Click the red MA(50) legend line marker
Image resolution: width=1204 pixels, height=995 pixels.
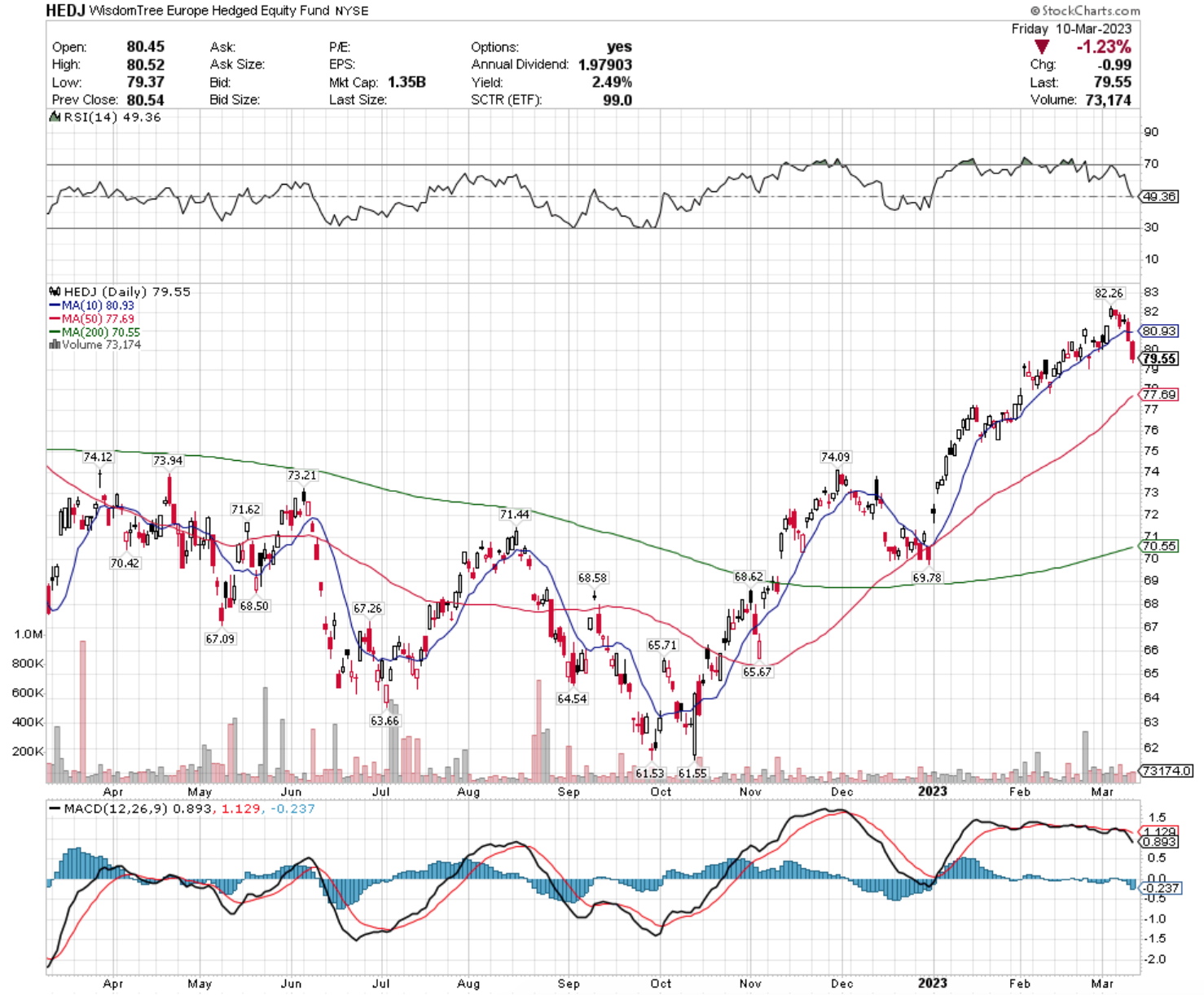click(x=55, y=319)
